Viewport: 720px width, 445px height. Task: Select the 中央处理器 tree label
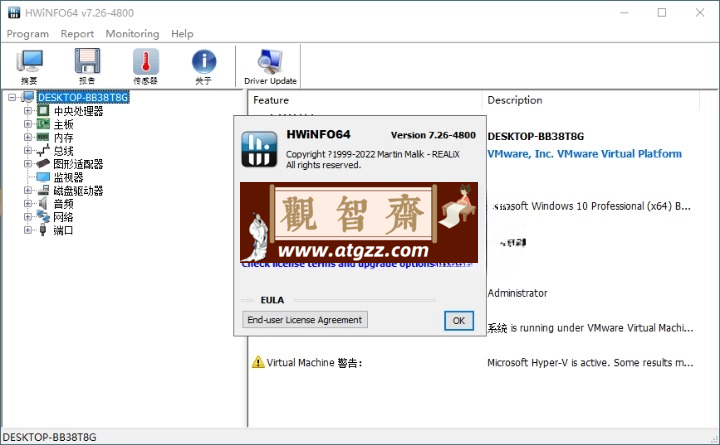(79, 111)
